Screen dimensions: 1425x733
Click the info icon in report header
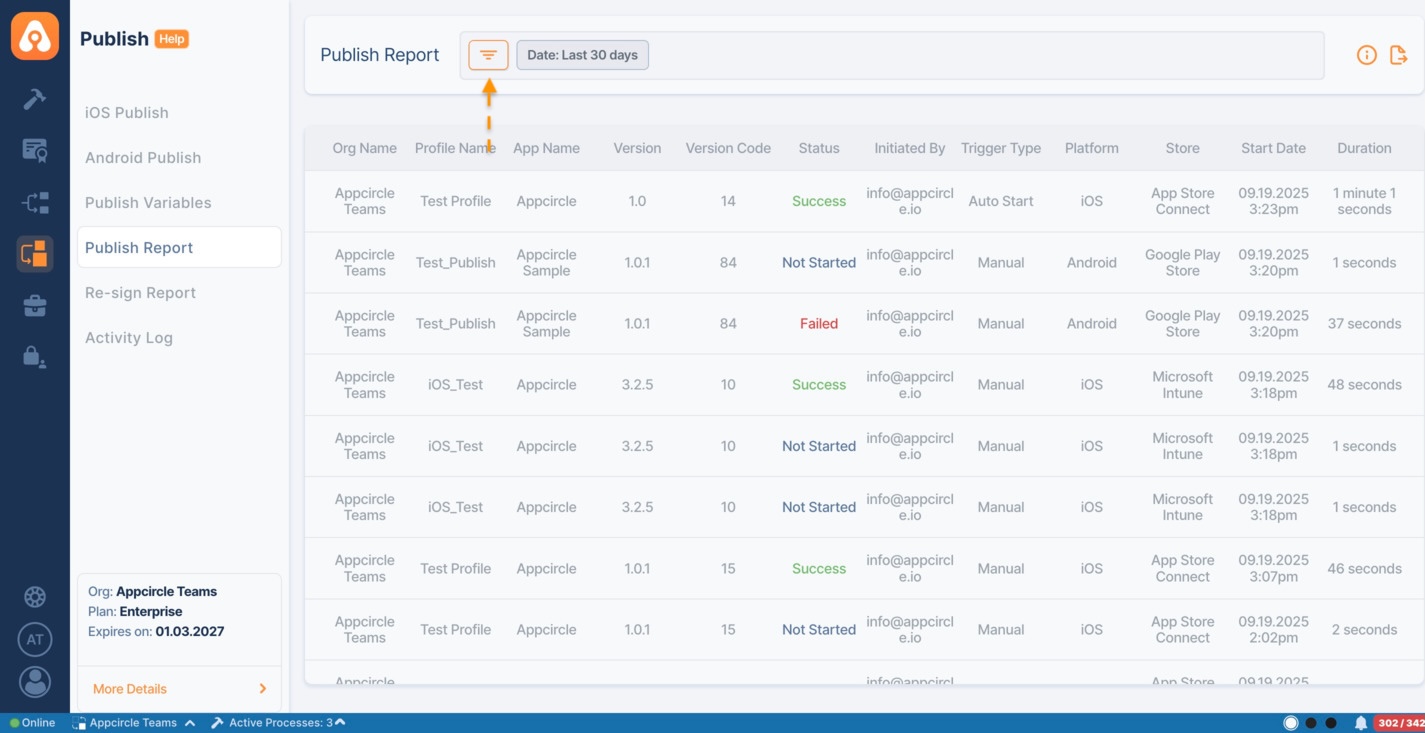(x=1366, y=55)
